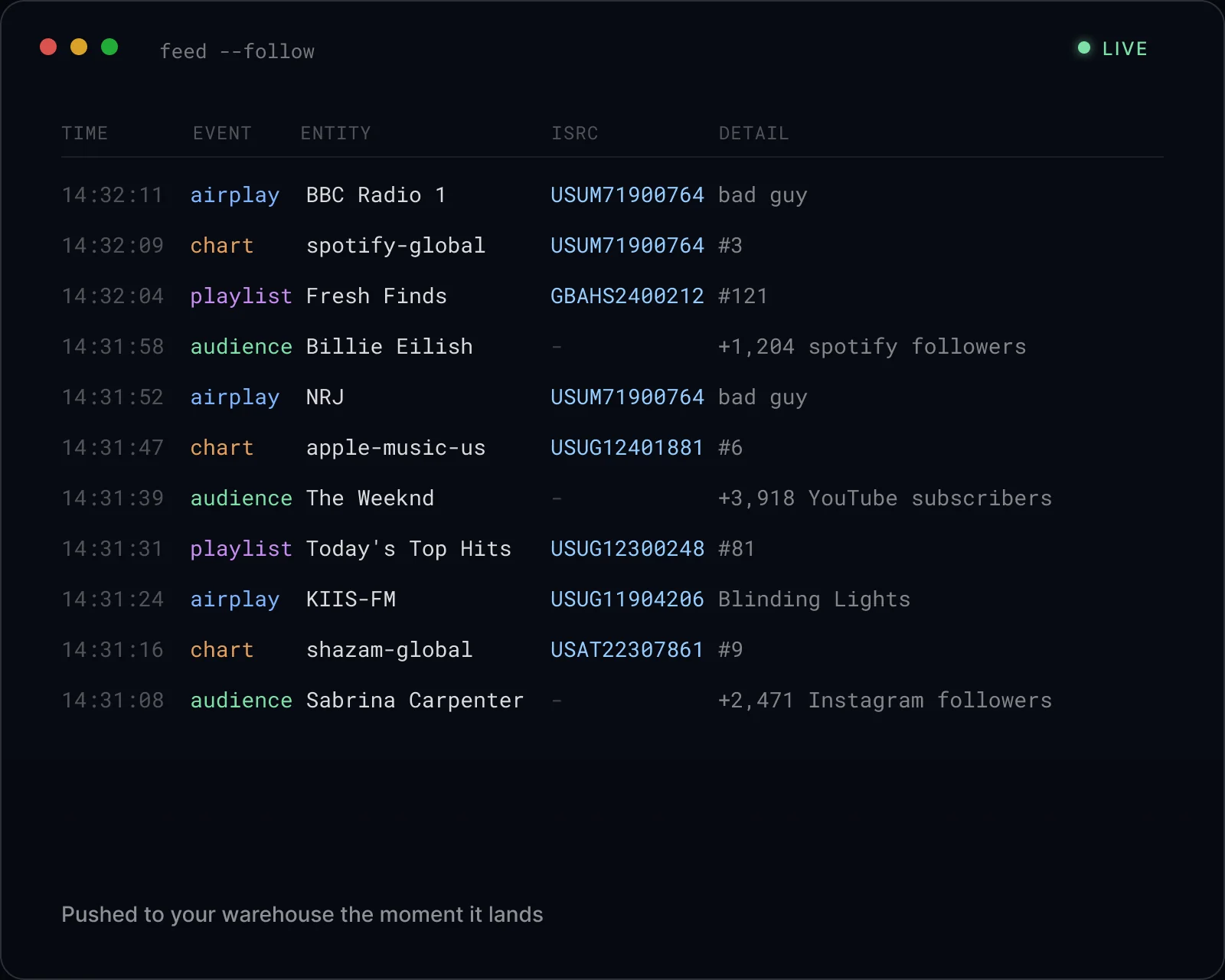This screenshot has width=1225, height=980.
Task: Select the NRJ entity
Action: click(x=325, y=397)
